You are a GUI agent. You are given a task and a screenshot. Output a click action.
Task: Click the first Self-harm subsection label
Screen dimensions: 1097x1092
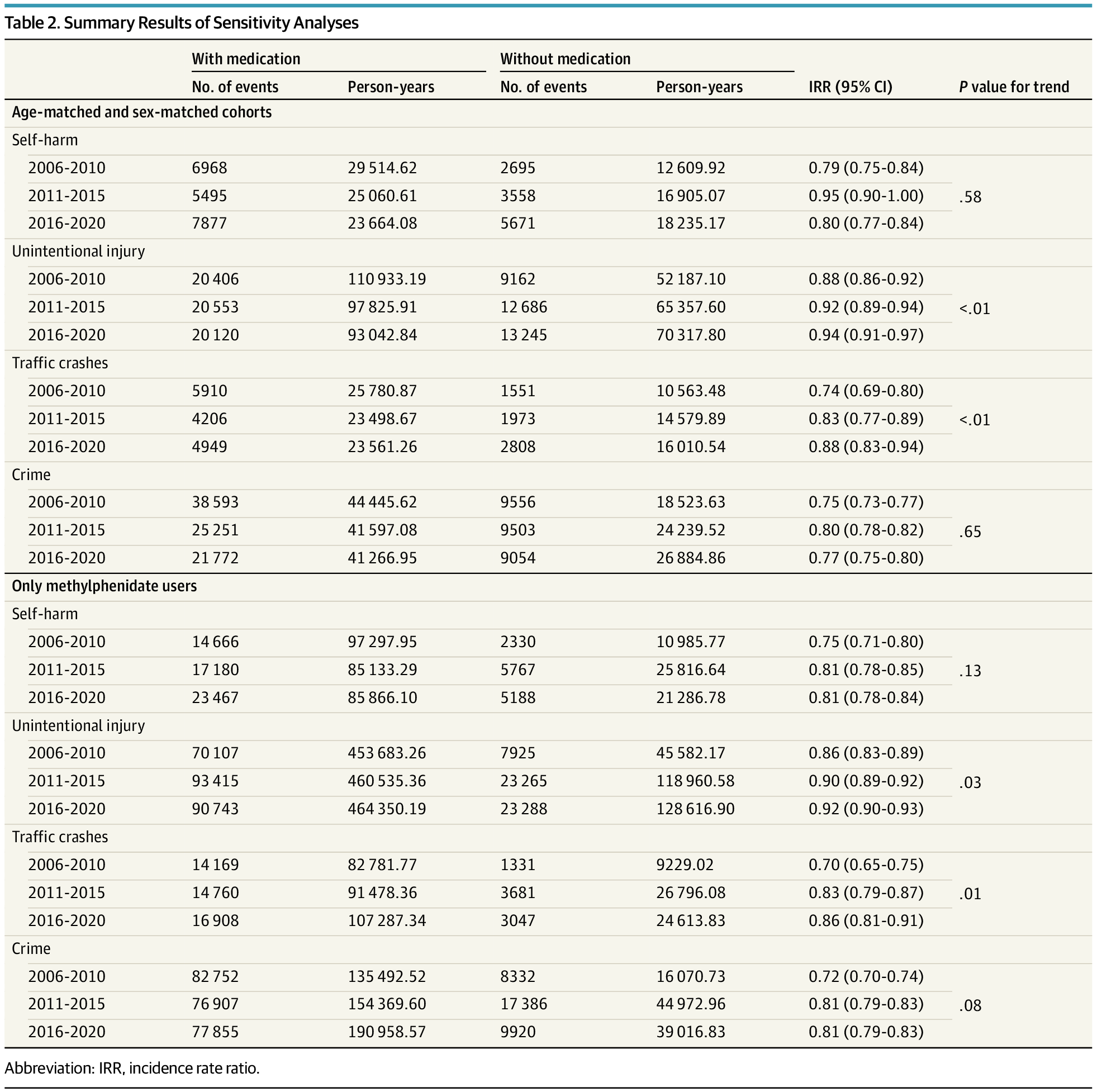[45, 140]
